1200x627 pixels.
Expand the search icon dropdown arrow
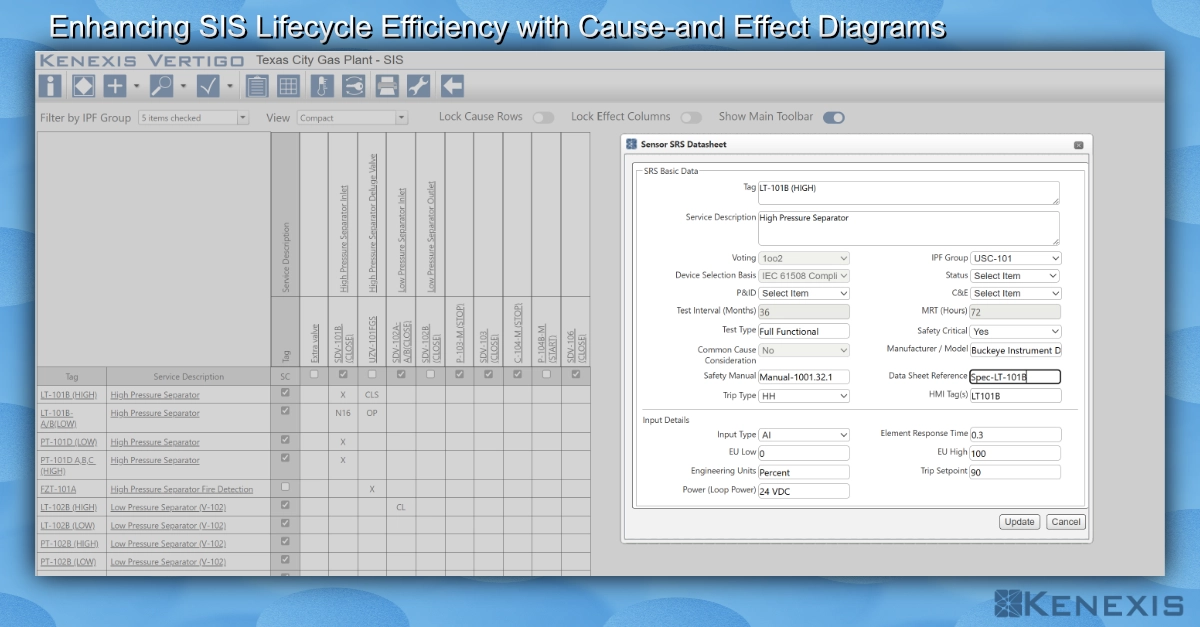tap(183, 86)
